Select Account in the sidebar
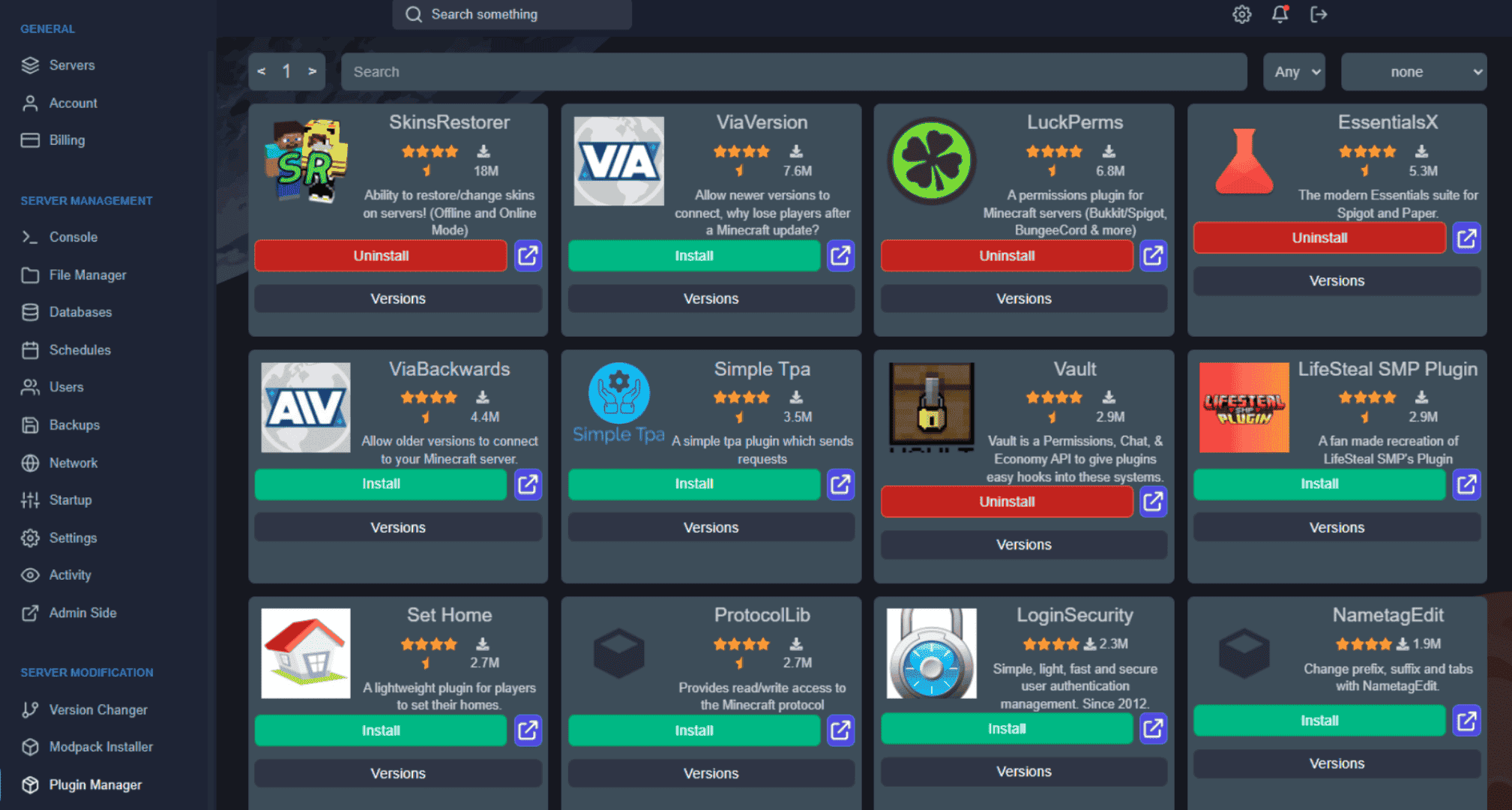 coord(73,103)
